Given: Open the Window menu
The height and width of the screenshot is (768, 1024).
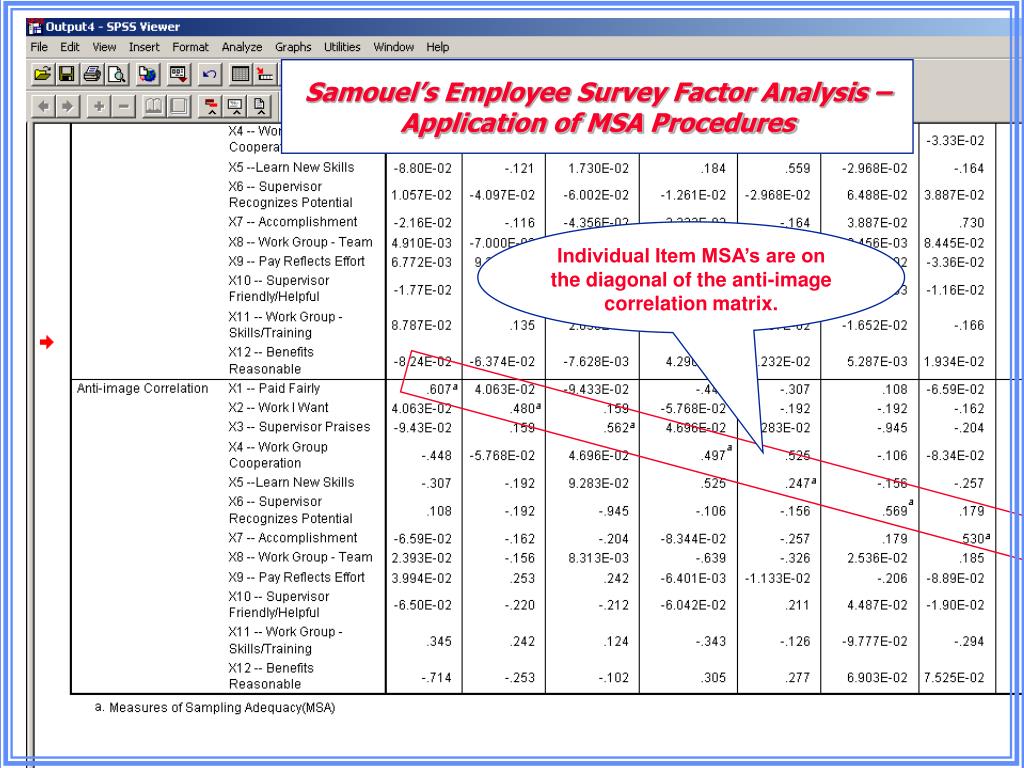Looking at the screenshot, I should [394, 47].
